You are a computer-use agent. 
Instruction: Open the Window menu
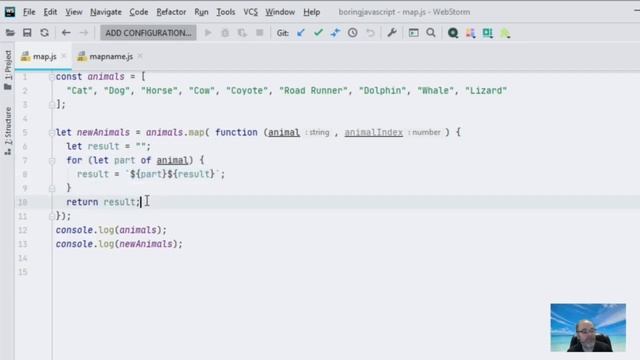(280, 12)
